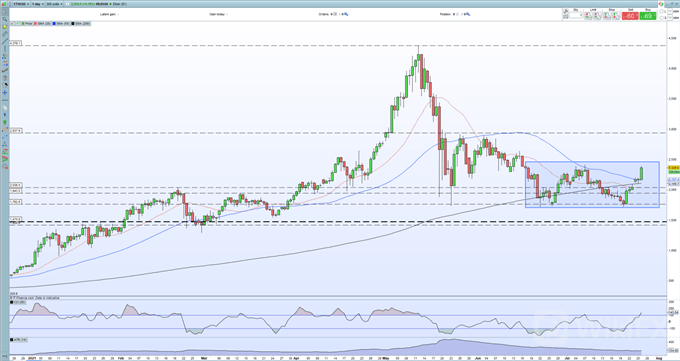
Task: Toggle the blue SMA (50) legend item
Action: [x=60, y=23]
